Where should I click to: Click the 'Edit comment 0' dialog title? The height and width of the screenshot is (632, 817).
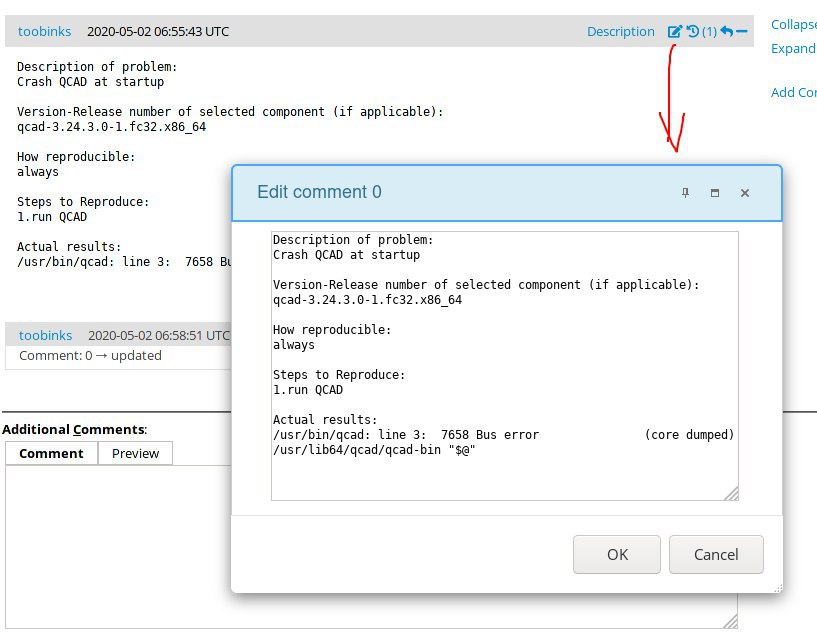[319, 192]
